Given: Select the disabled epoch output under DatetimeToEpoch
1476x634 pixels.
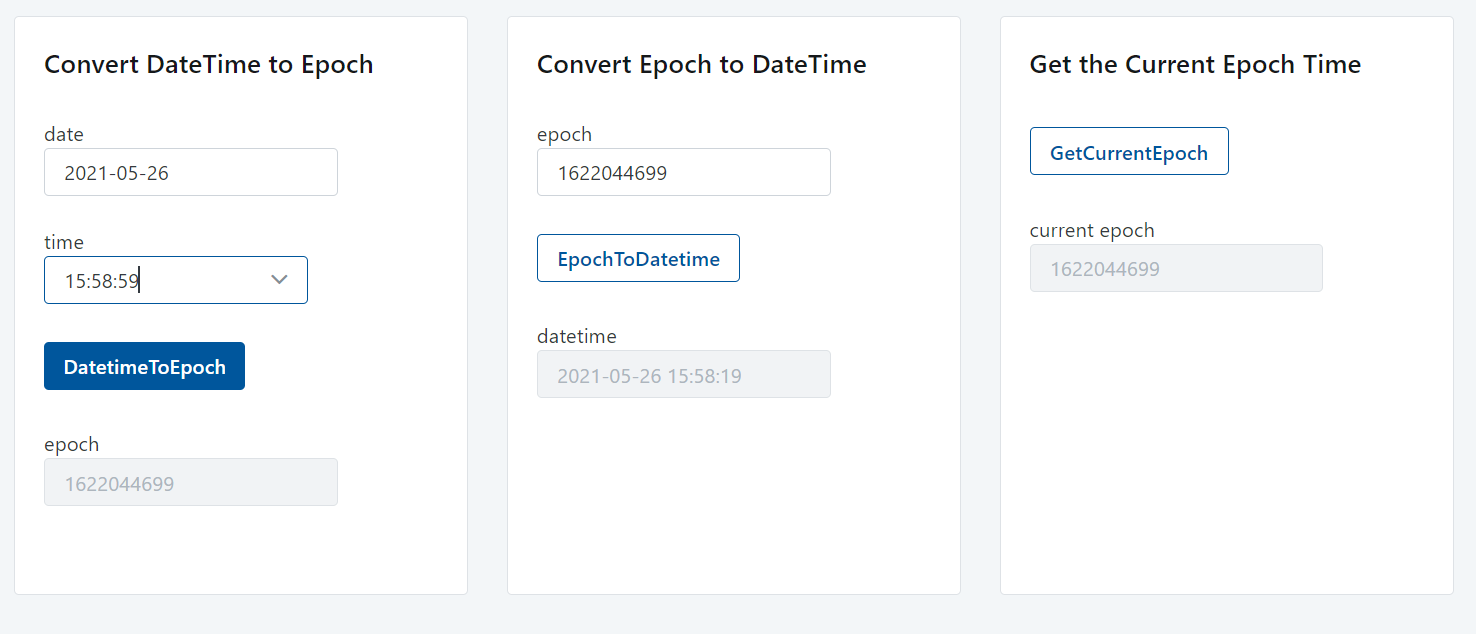Looking at the screenshot, I should [190, 483].
